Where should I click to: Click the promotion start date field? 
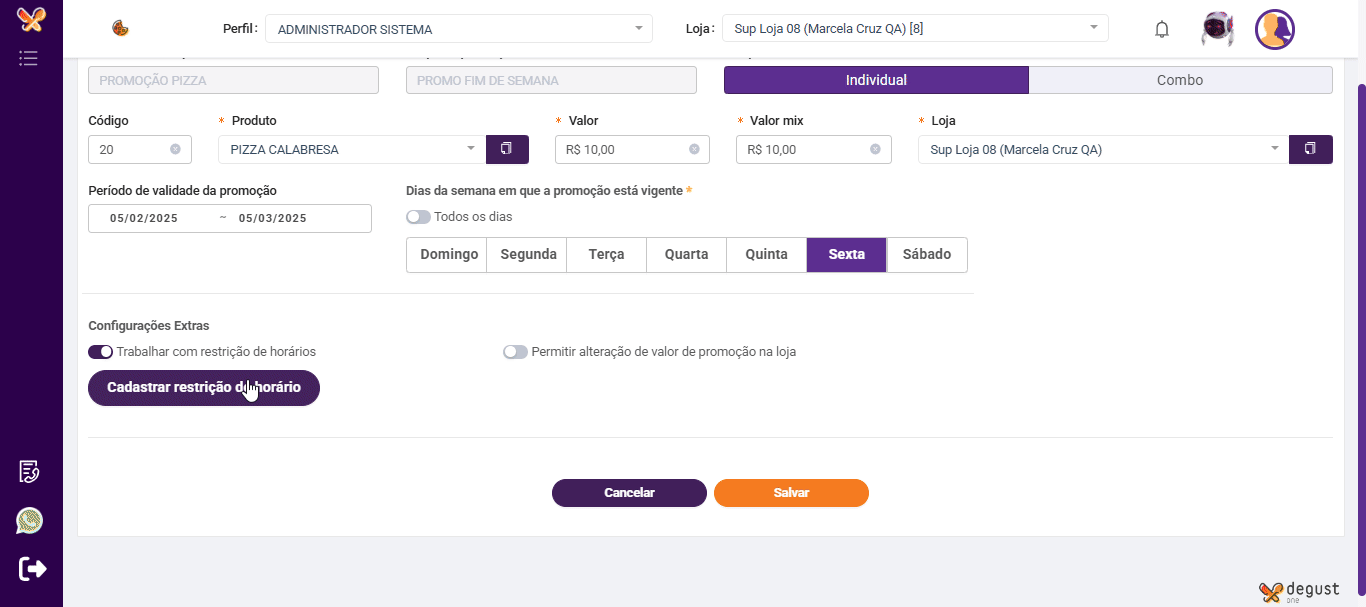tap(144, 218)
